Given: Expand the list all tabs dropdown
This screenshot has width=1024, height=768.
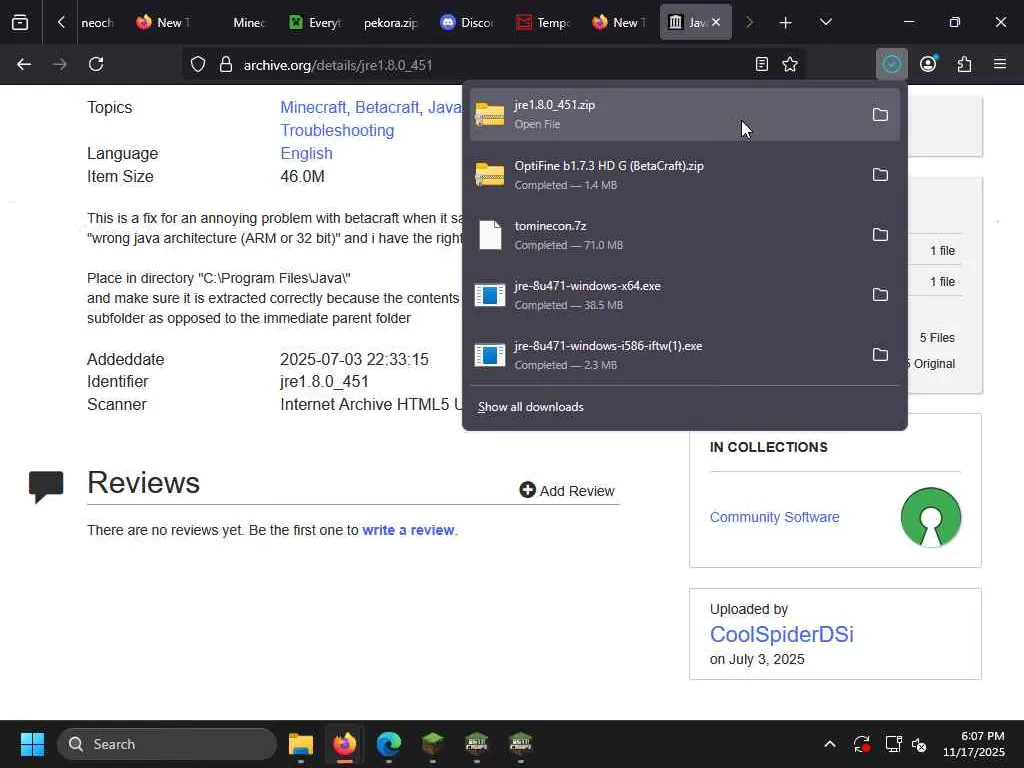Looking at the screenshot, I should [x=825, y=23].
